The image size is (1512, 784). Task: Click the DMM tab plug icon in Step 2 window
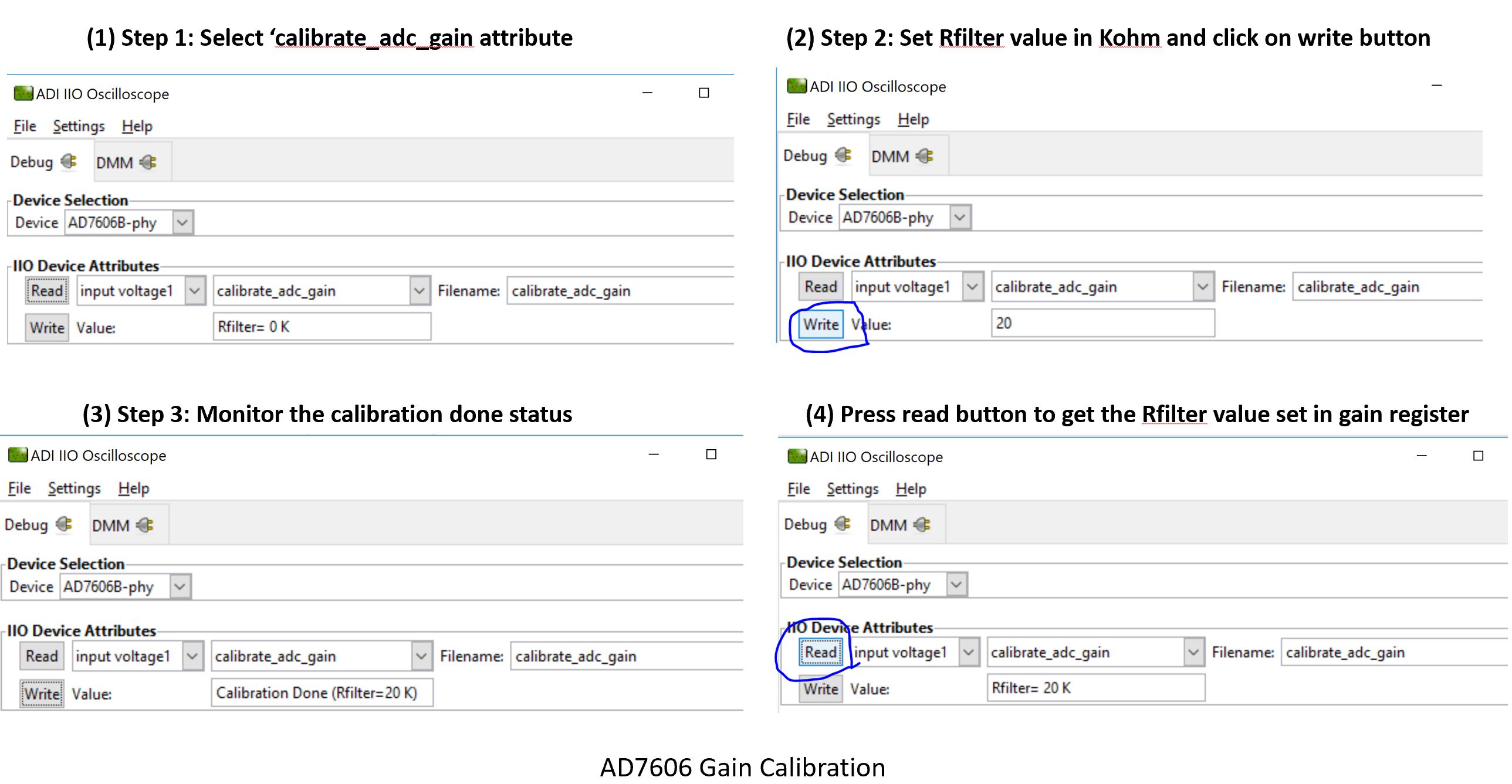(925, 156)
